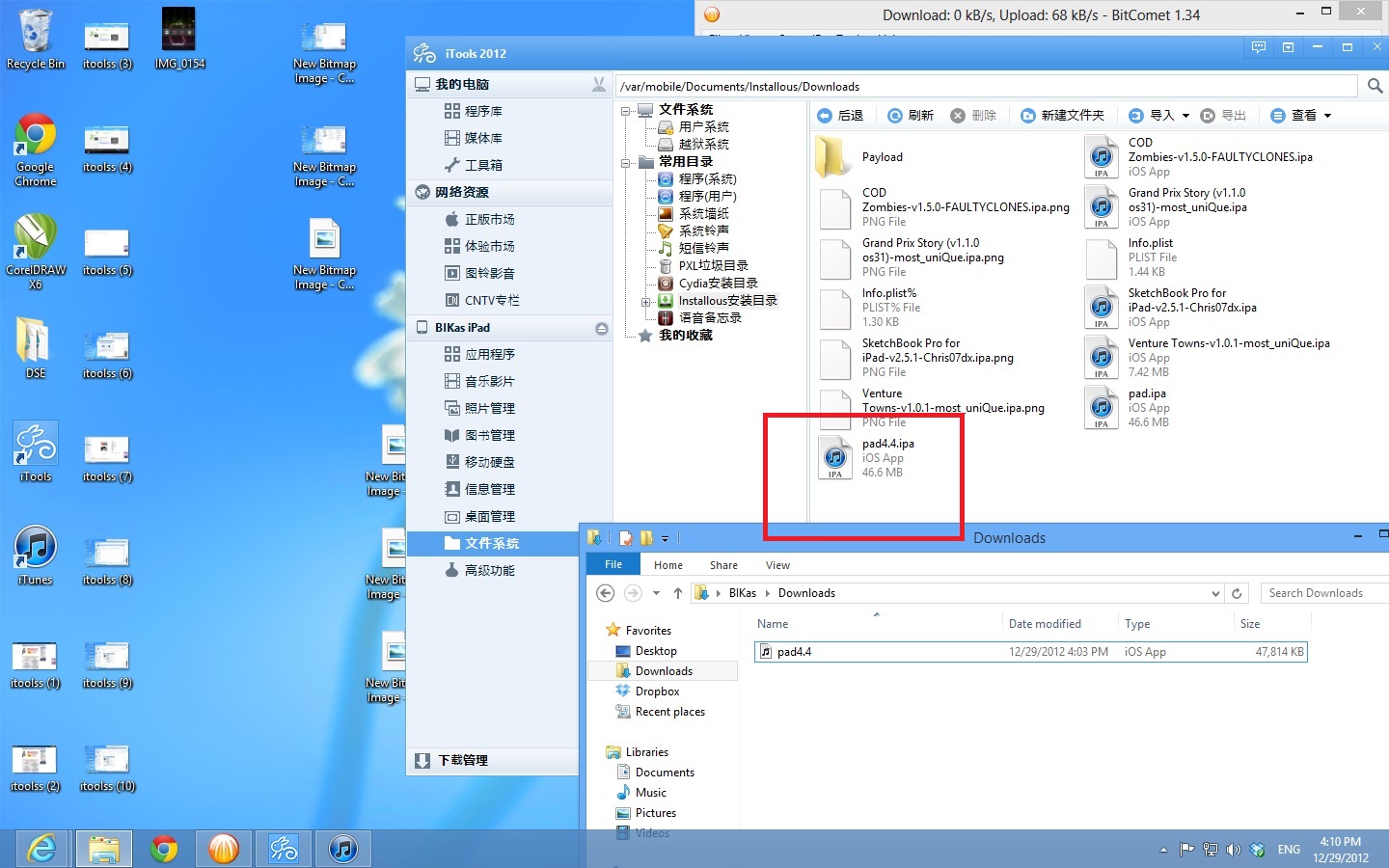Viewport: 1389px width, 868px height.
Task: Open Dropbox in Explorer Favorites
Action: (647, 692)
